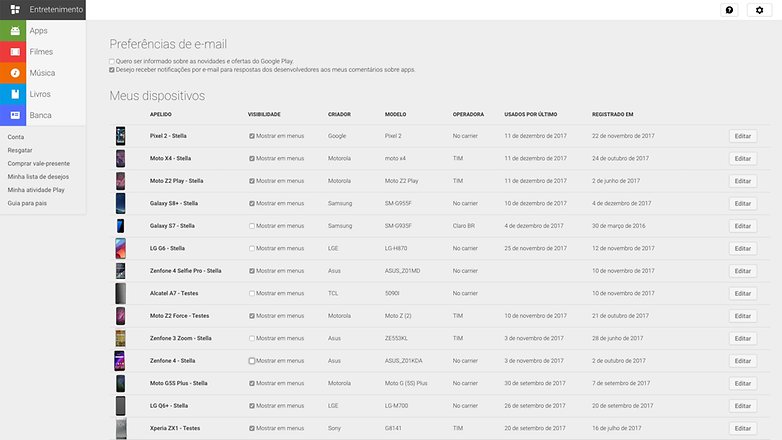Check Mostrar em menus for Zenfone 4 - Stella

pyautogui.click(x=252, y=361)
